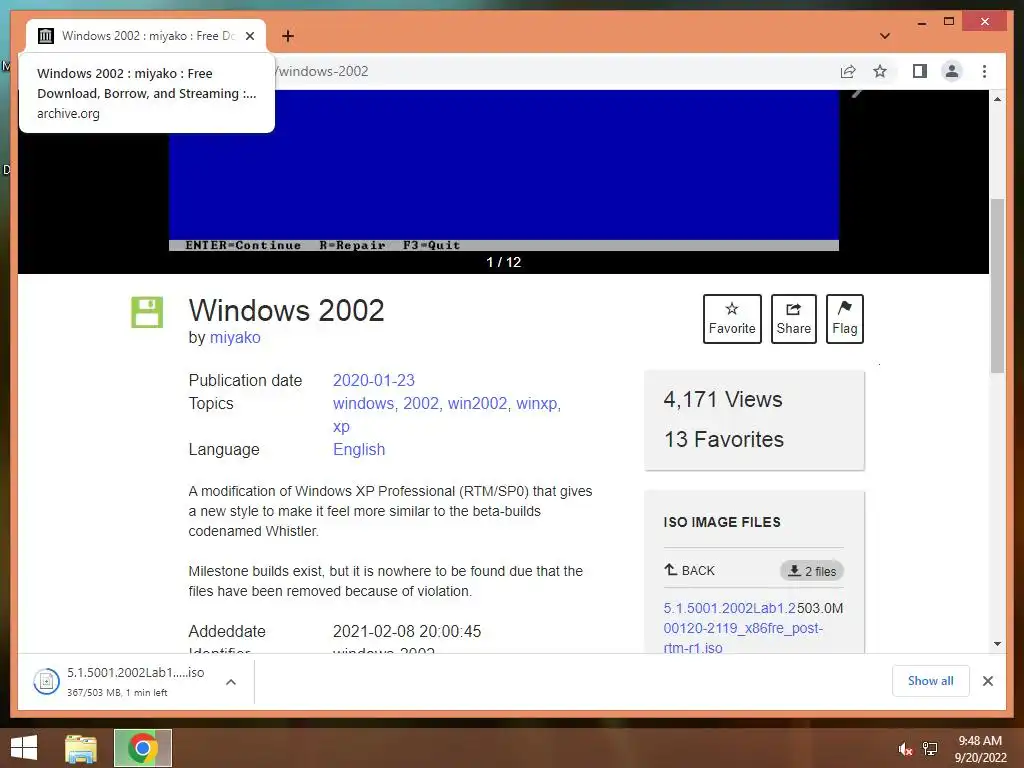The image size is (1024, 768).
Task: Click the 'ISO IMAGE FILES' heading
Action: pos(722,522)
